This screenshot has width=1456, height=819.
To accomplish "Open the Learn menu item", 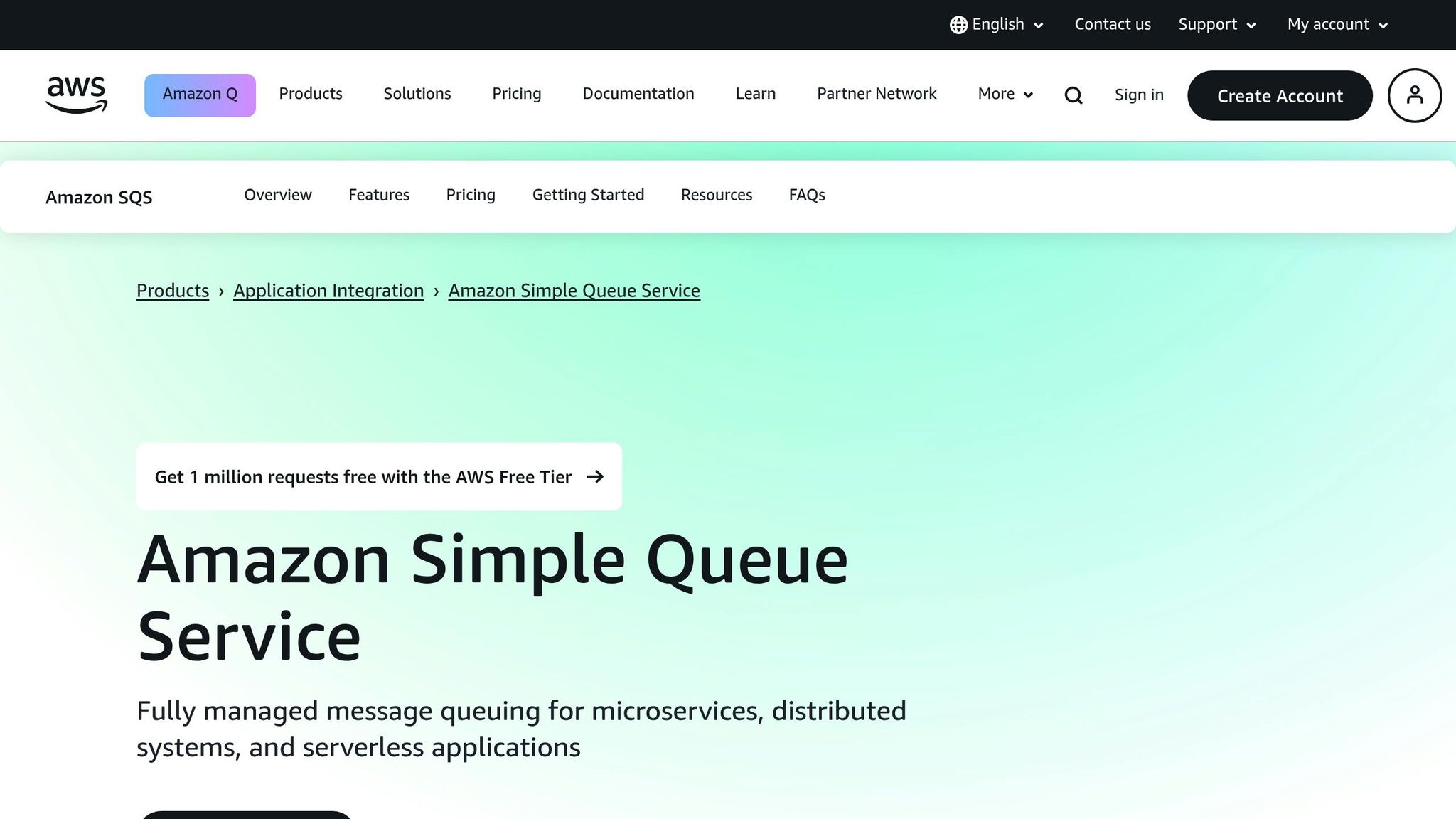I will pos(756,94).
